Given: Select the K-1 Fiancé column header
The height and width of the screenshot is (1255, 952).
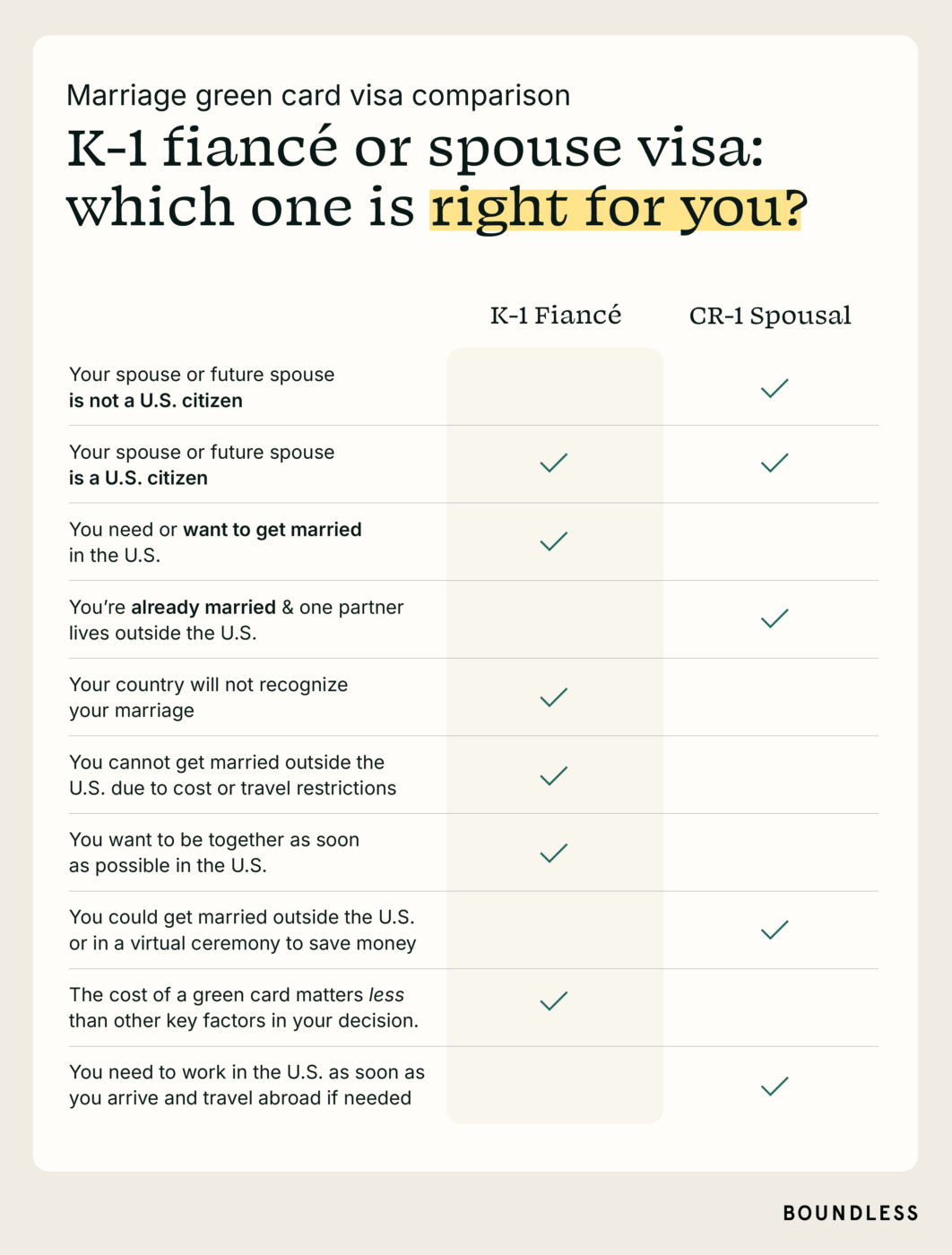Looking at the screenshot, I should coord(556,316).
